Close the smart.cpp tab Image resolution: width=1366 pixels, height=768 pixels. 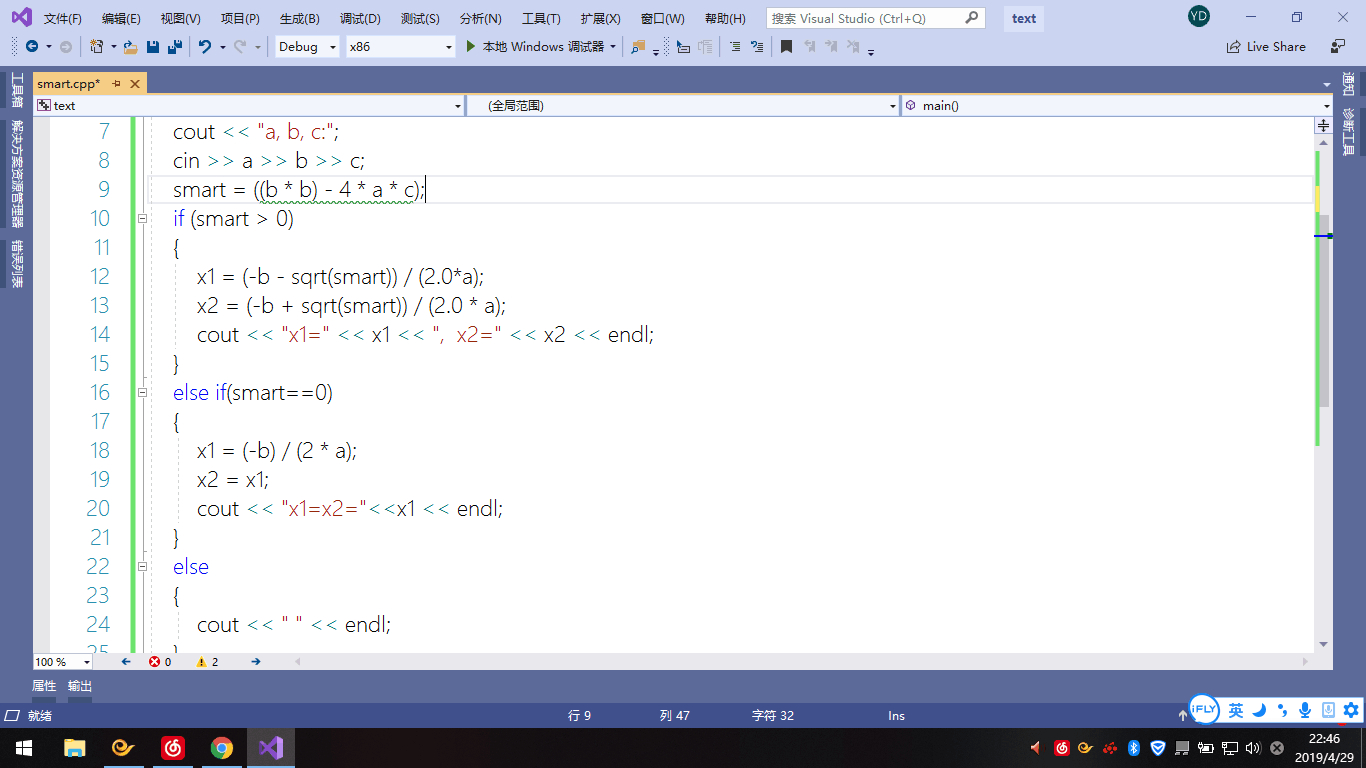point(135,84)
